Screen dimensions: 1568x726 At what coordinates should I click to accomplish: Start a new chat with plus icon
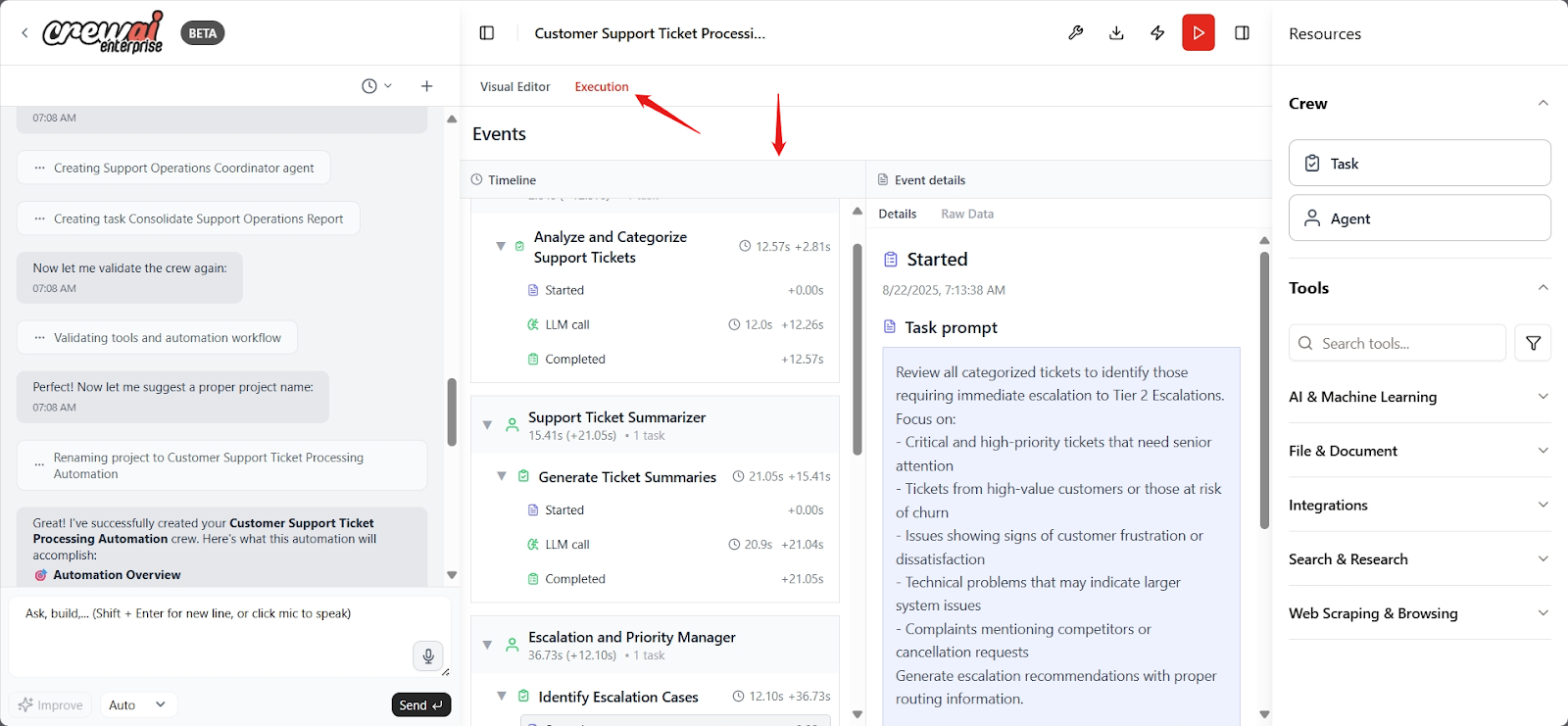coord(426,86)
